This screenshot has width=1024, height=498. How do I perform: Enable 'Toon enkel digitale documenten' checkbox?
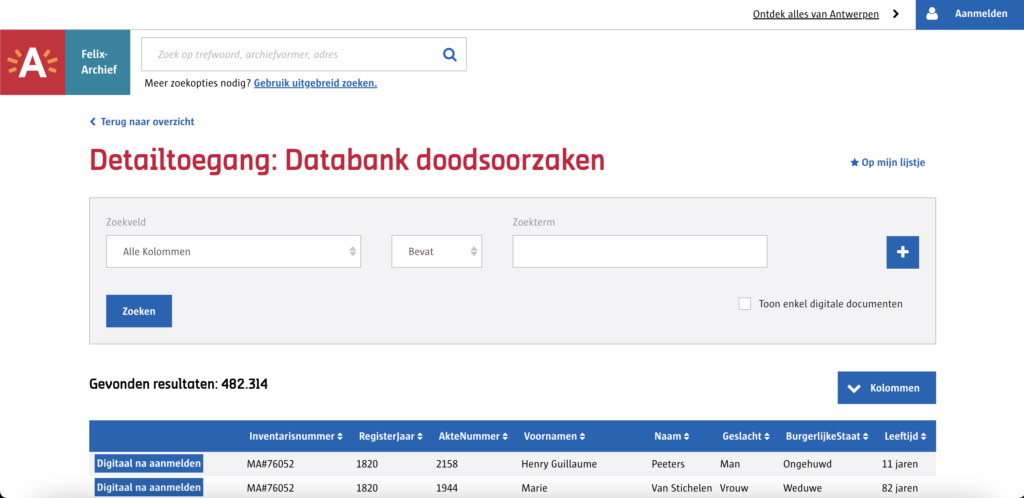(744, 304)
